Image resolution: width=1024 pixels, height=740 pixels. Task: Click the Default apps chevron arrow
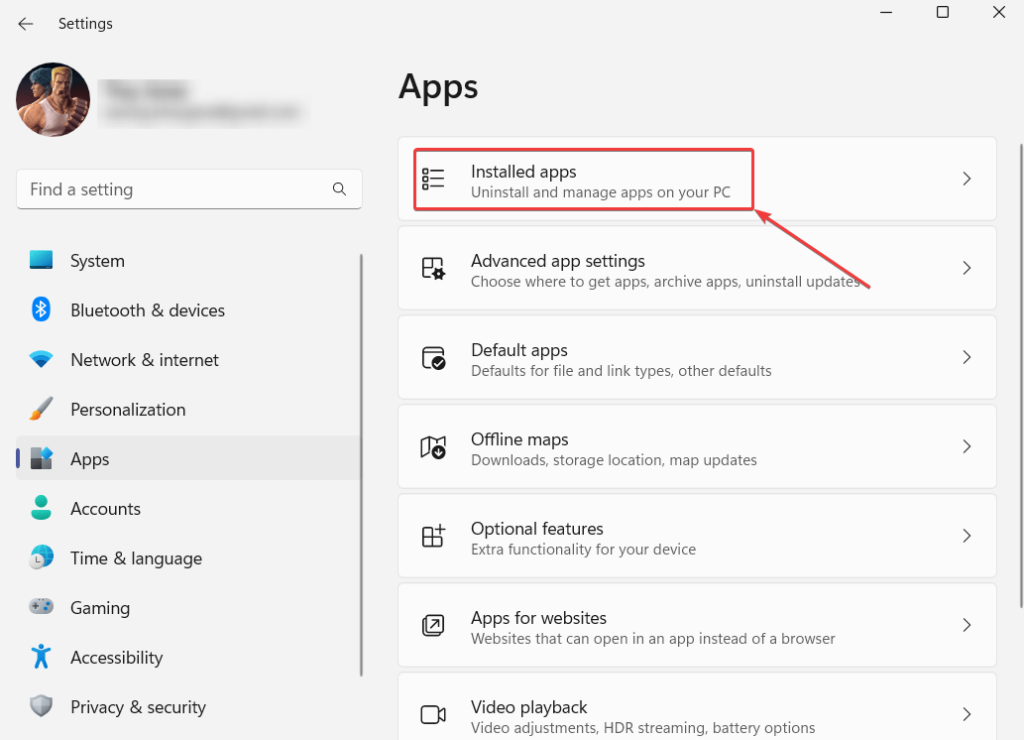(967, 357)
